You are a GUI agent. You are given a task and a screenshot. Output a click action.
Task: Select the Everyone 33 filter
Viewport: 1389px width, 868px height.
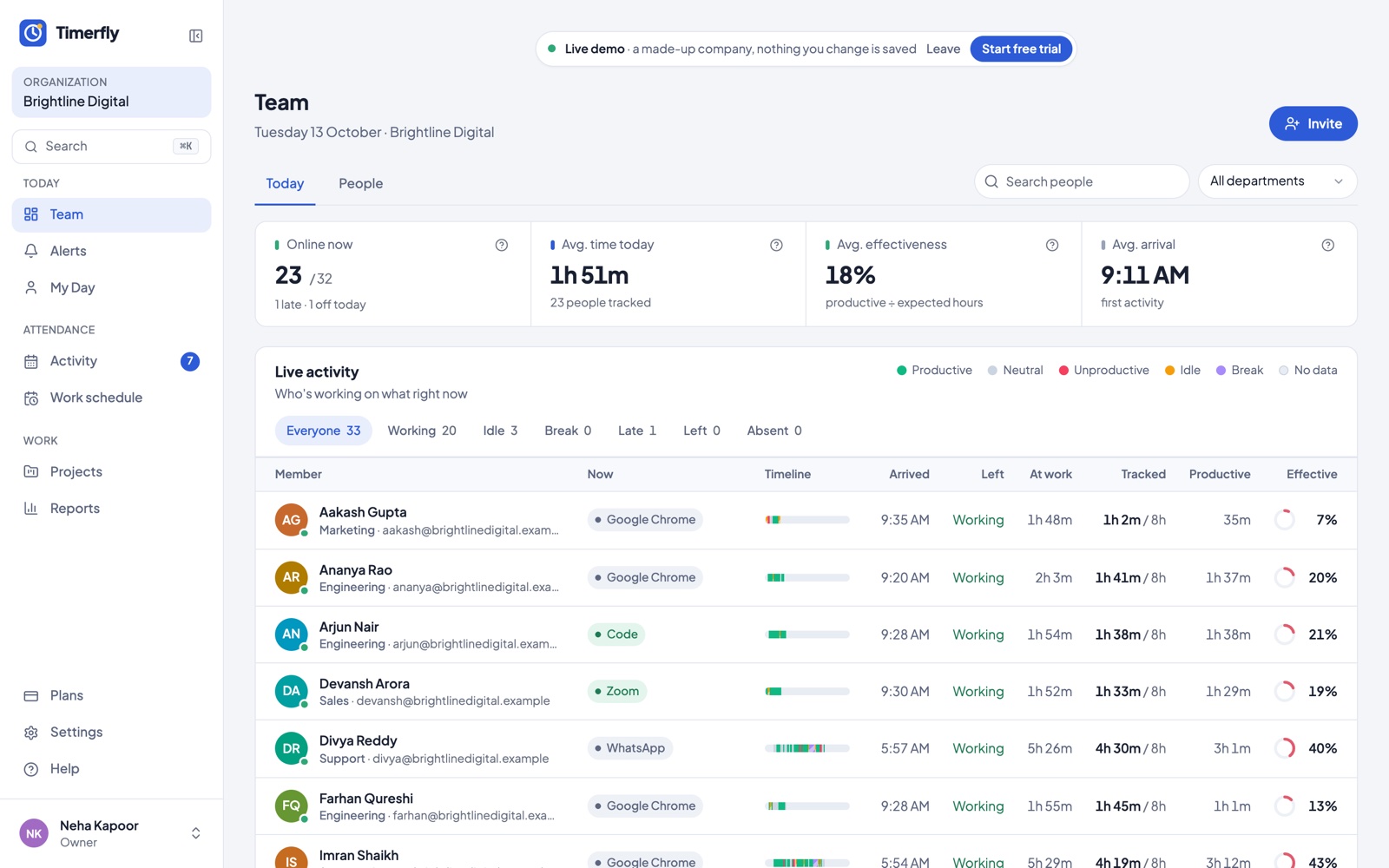click(x=324, y=431)
